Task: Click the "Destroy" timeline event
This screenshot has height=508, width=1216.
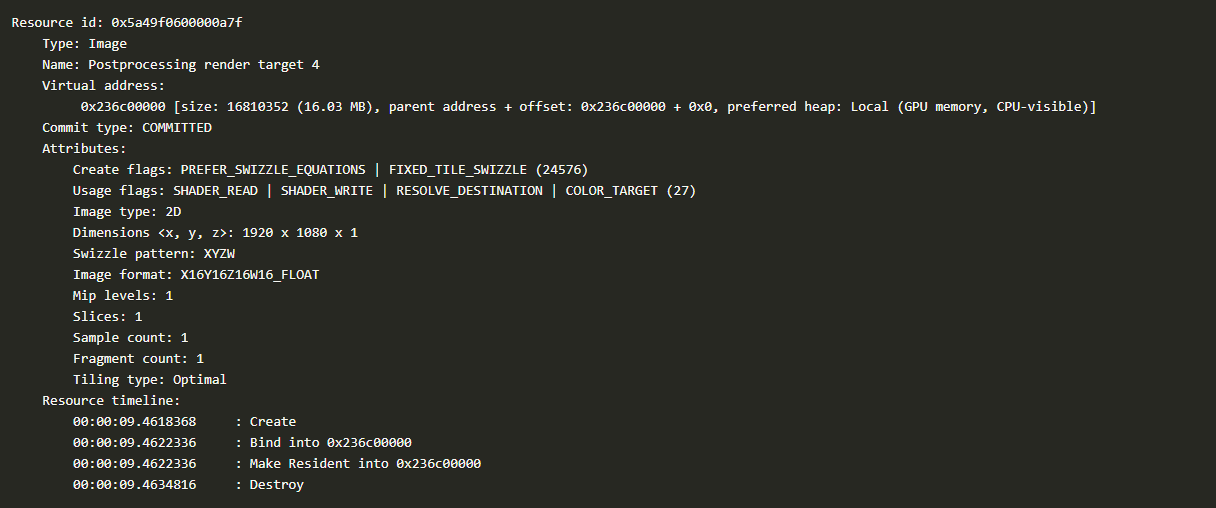Action: click(276, 484)
